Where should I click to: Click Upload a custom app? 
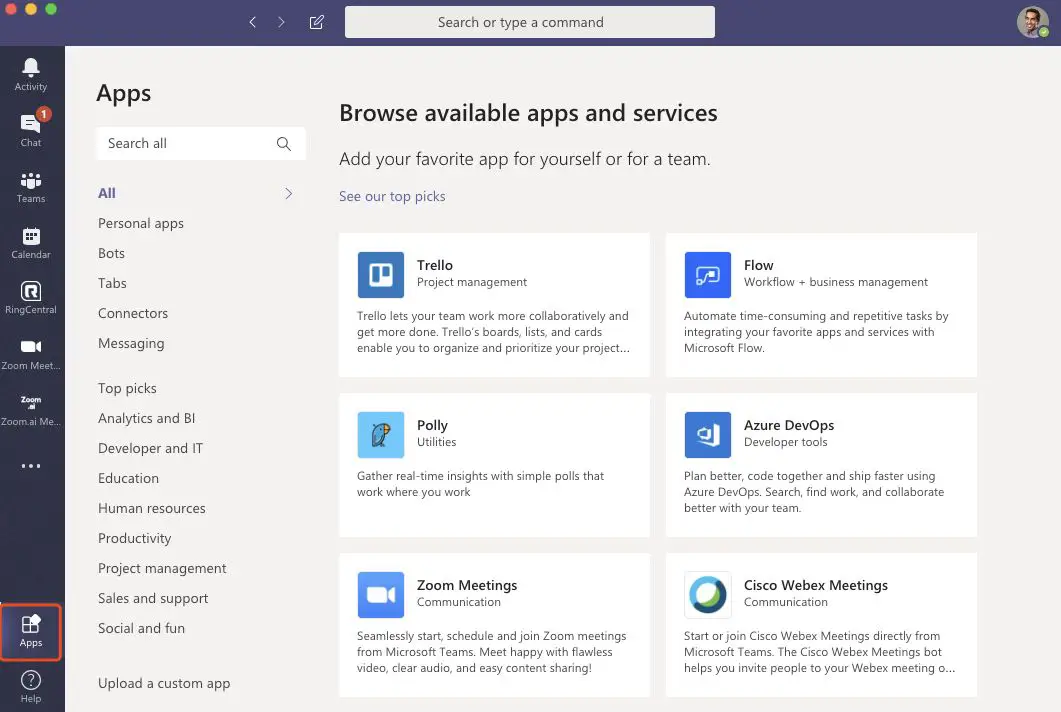point(164,683)
